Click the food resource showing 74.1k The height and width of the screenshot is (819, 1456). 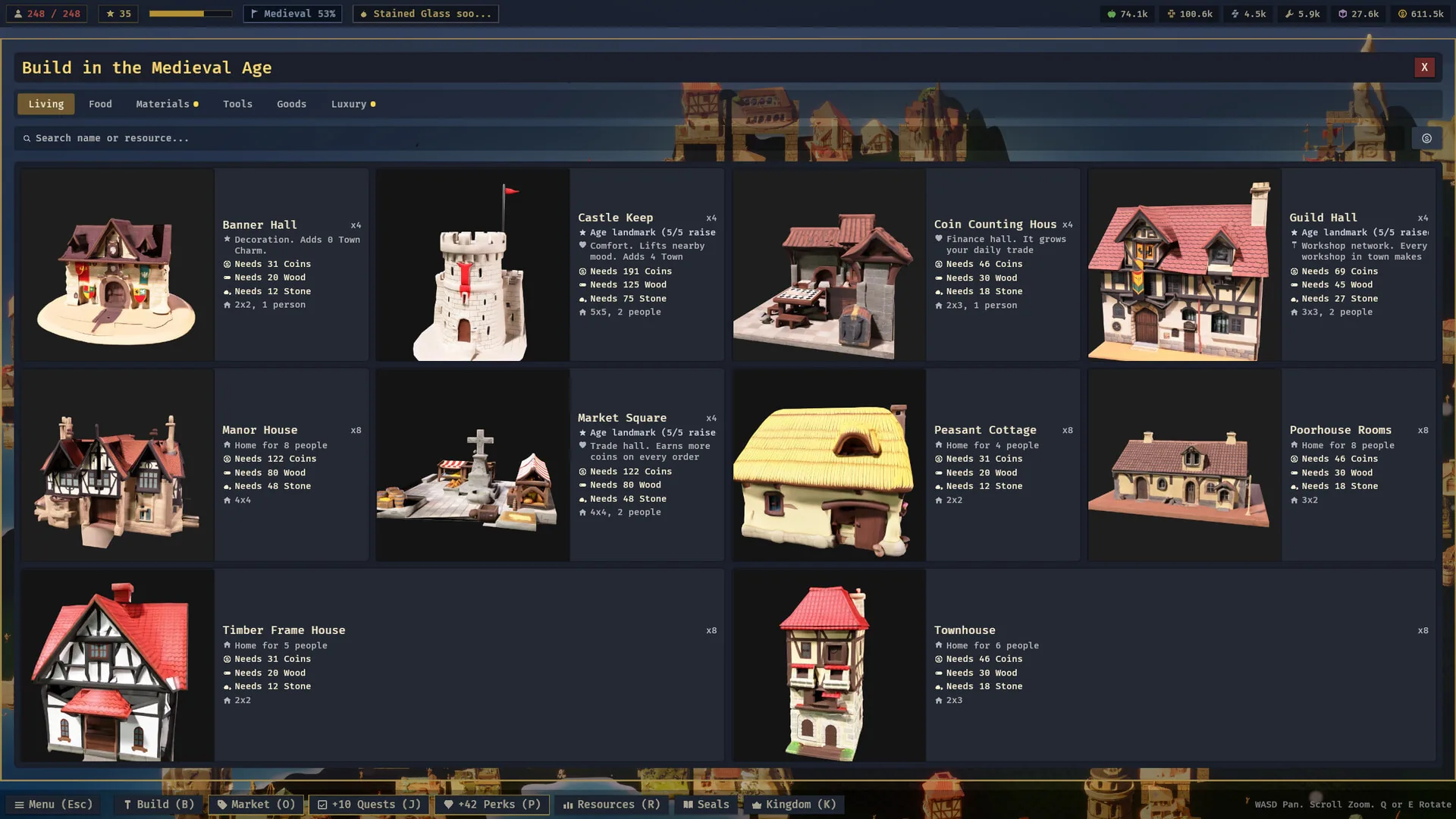(1128, 14)
